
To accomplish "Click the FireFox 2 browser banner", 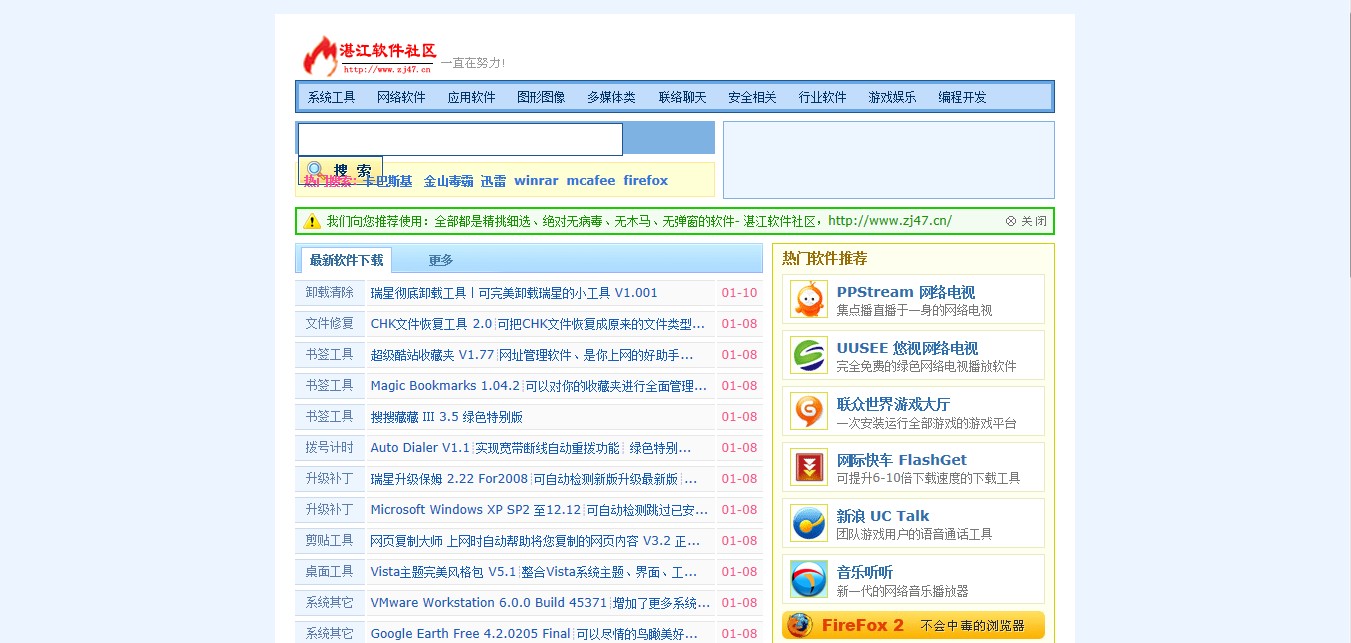I will [914, 625].
